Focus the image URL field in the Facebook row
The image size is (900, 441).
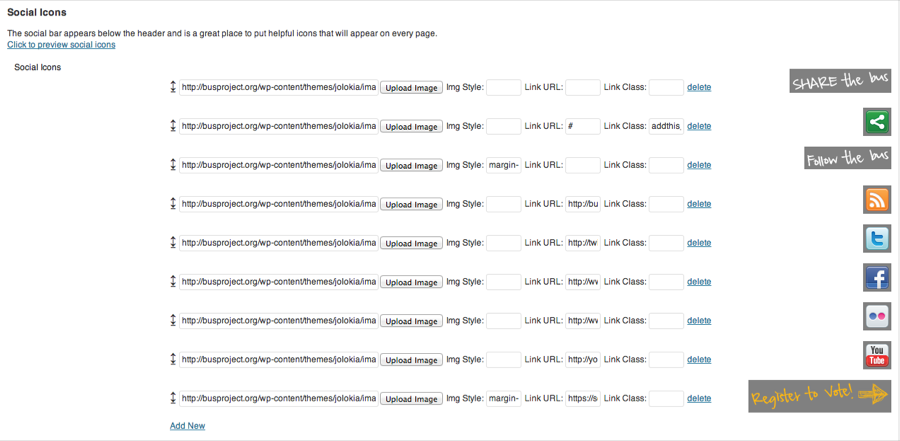tap(279, 282)
